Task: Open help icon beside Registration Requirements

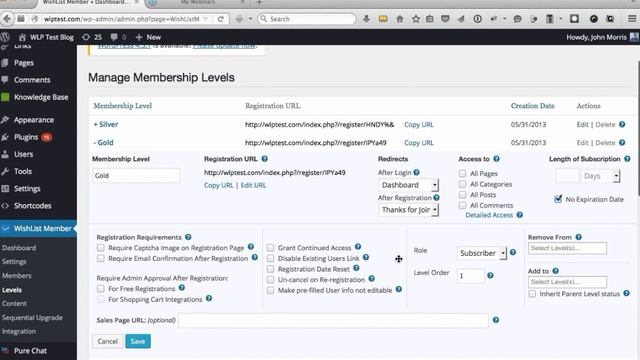Action: (188, 237)
